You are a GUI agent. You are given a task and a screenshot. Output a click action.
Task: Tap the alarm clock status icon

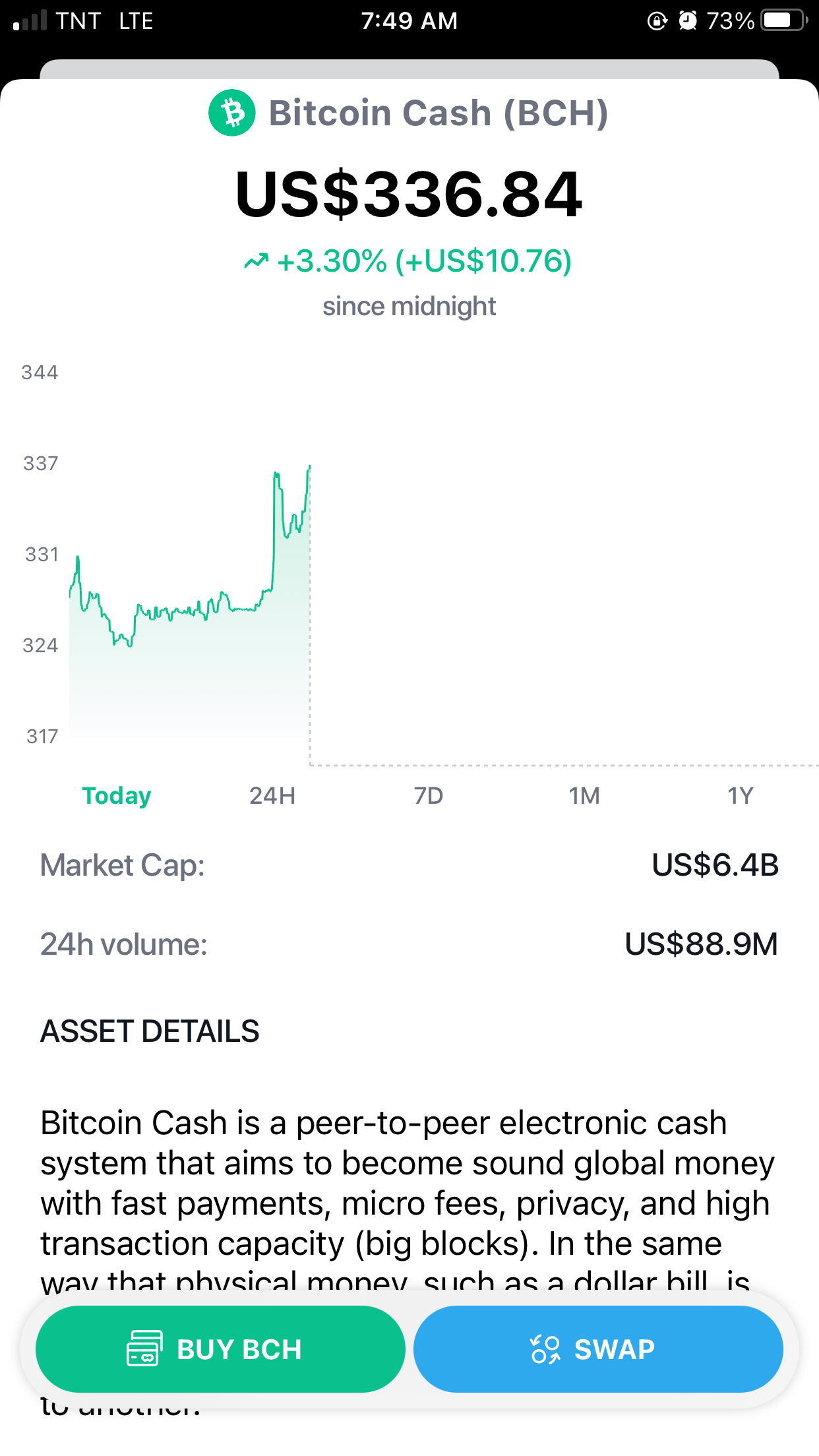pos(688,20)
